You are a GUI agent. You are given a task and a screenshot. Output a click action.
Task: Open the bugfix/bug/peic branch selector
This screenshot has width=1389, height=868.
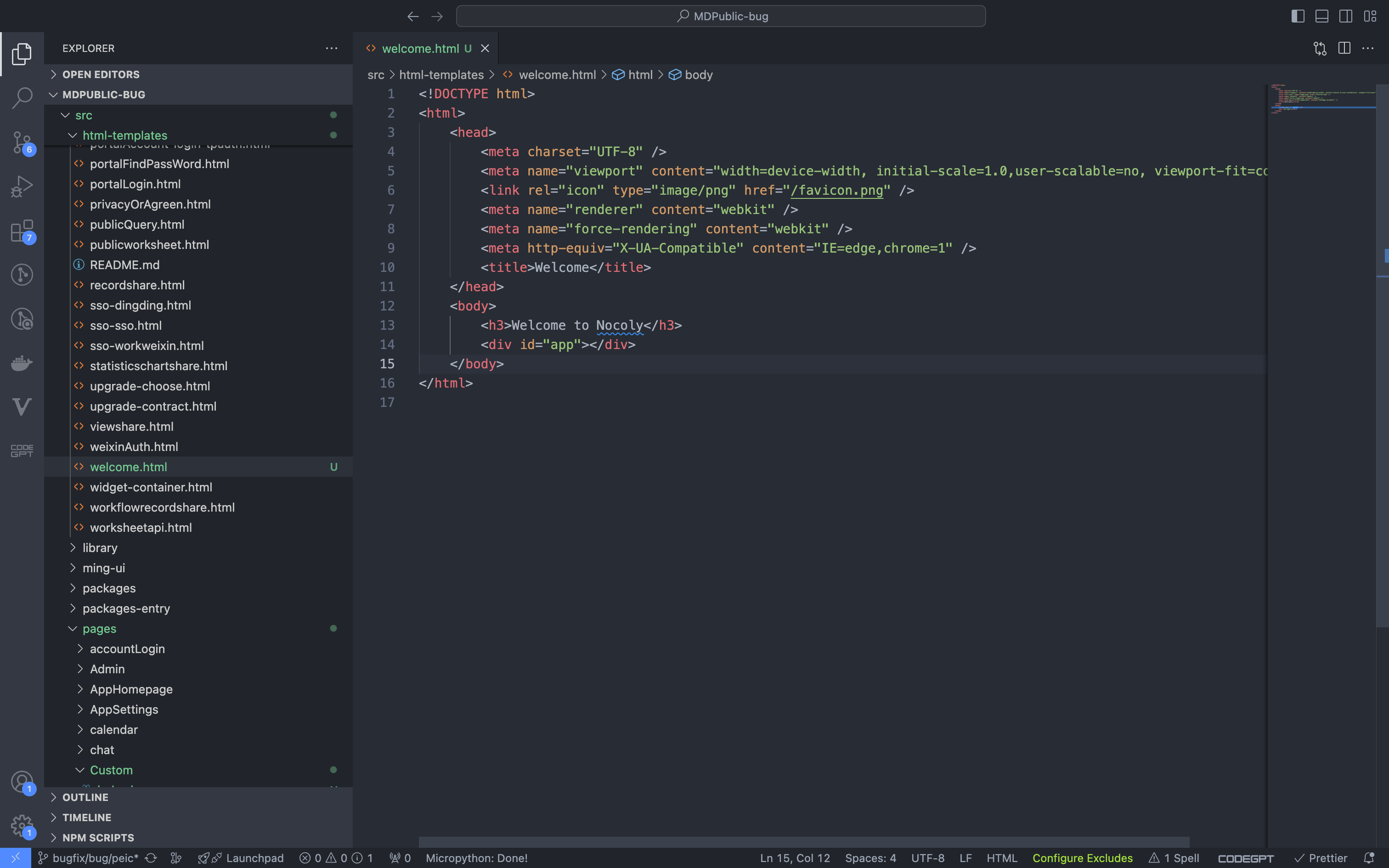coord(88,858)
